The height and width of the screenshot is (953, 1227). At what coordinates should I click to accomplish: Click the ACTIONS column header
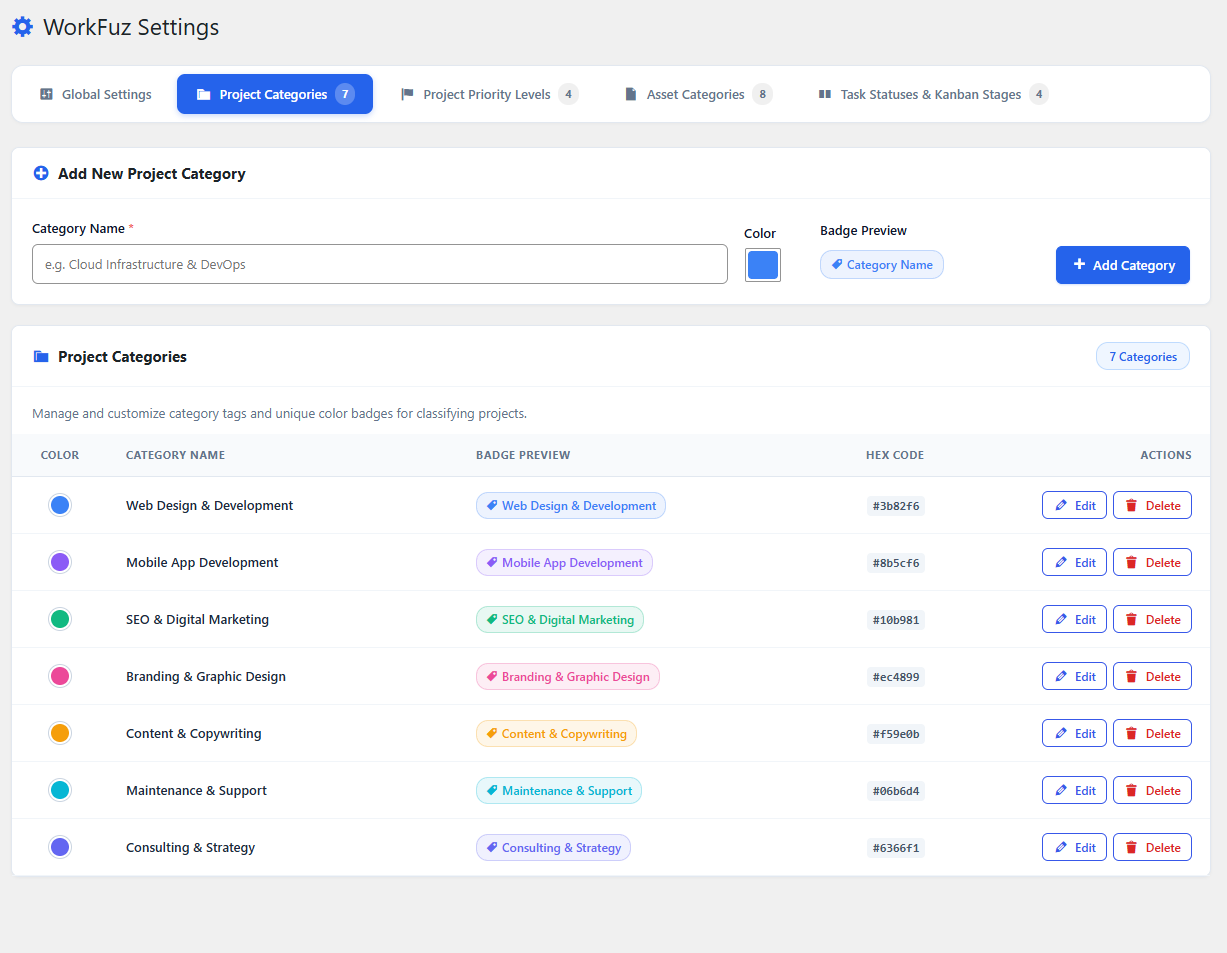pos(1166,455)
